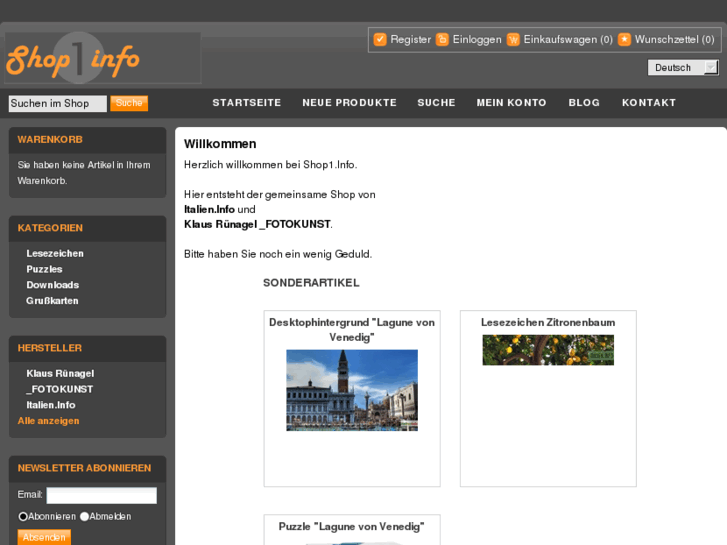Screen dimensions: 727x545
Task: Click the Hersteller panel heading
Action: click(x=50, y=348)
